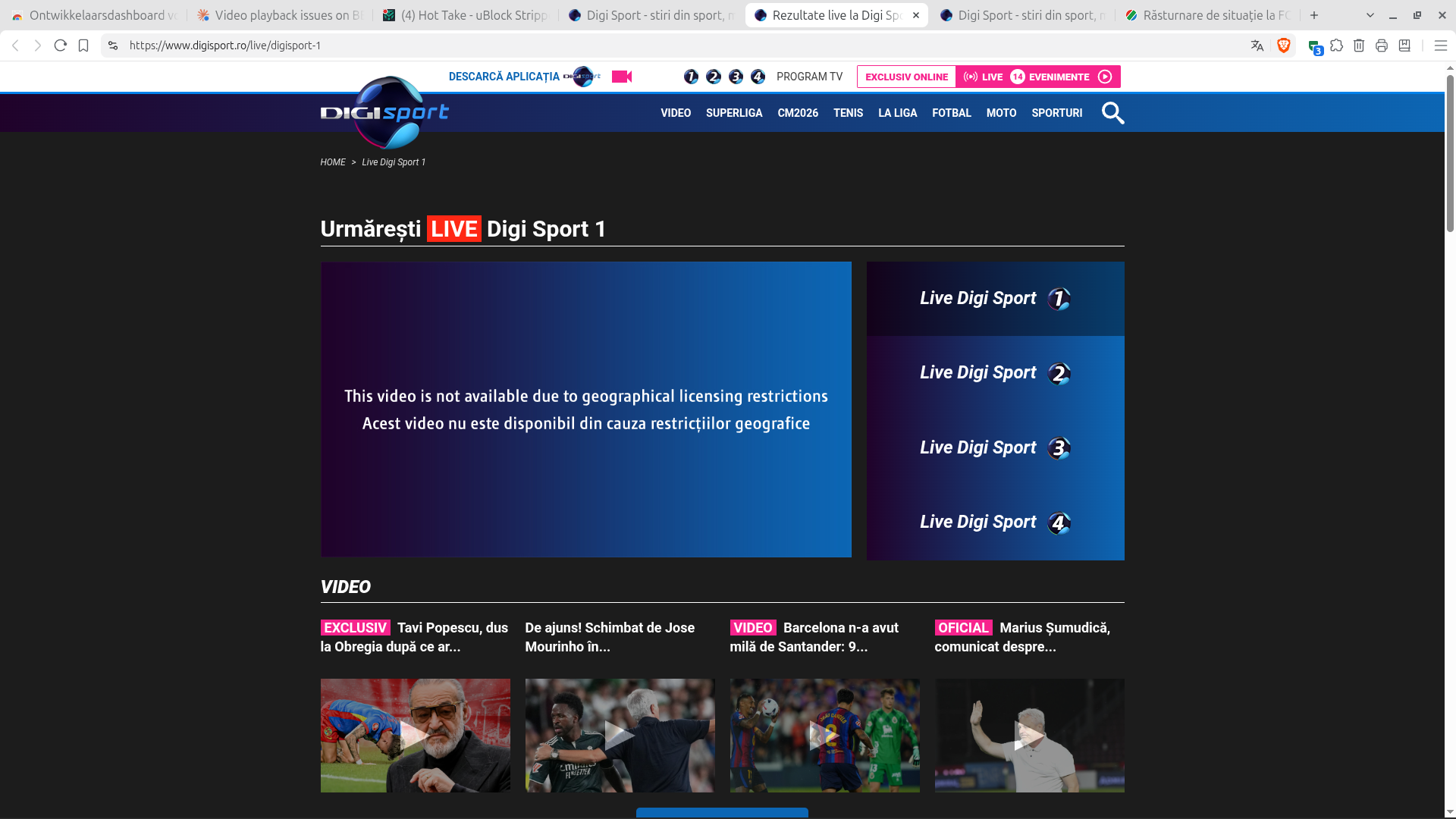
Task: Open the Tavi Popescu EXCLUSIV headline
Action: 415,637
